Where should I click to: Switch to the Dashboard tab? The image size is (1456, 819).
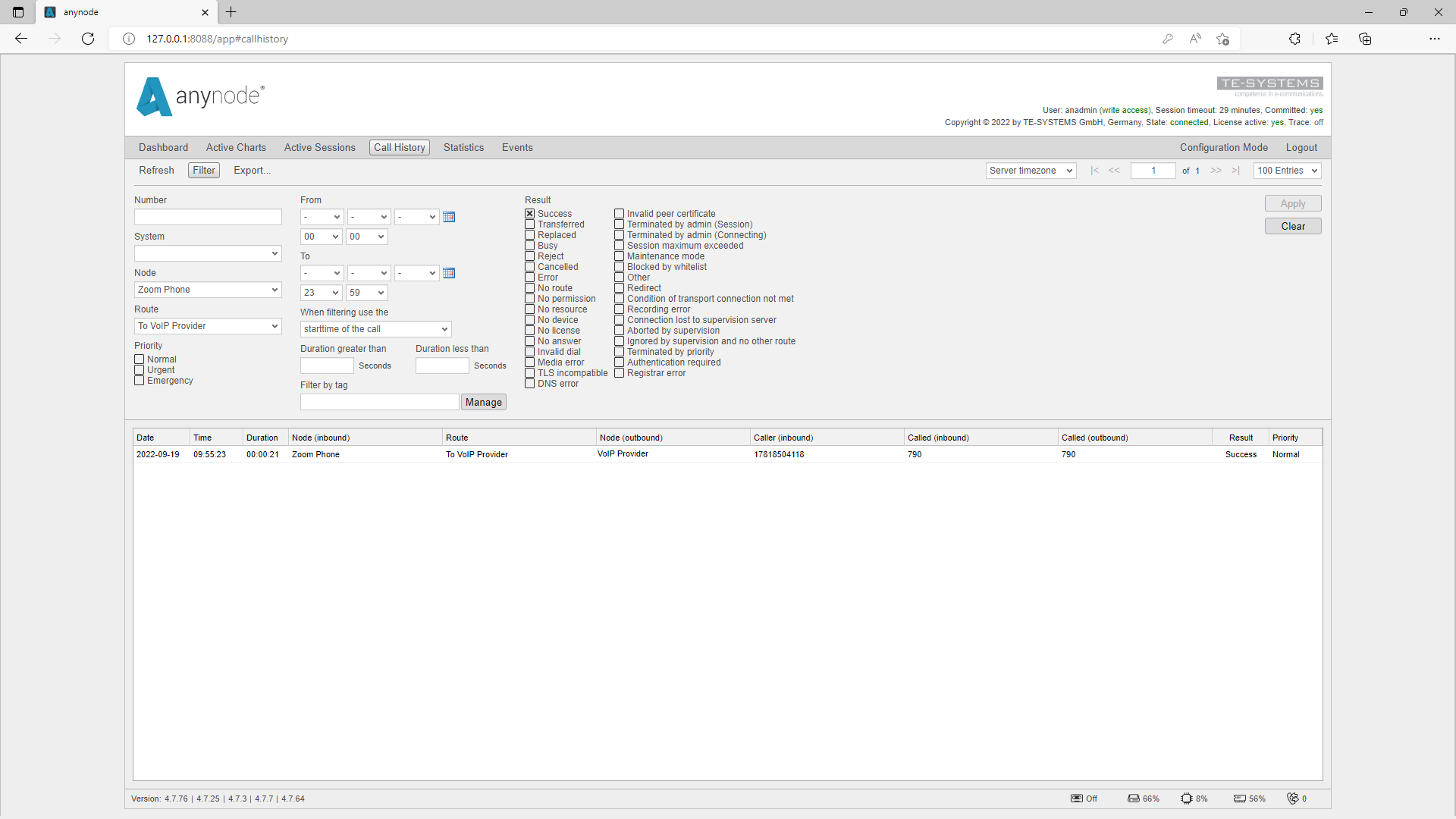coord(163,148)
